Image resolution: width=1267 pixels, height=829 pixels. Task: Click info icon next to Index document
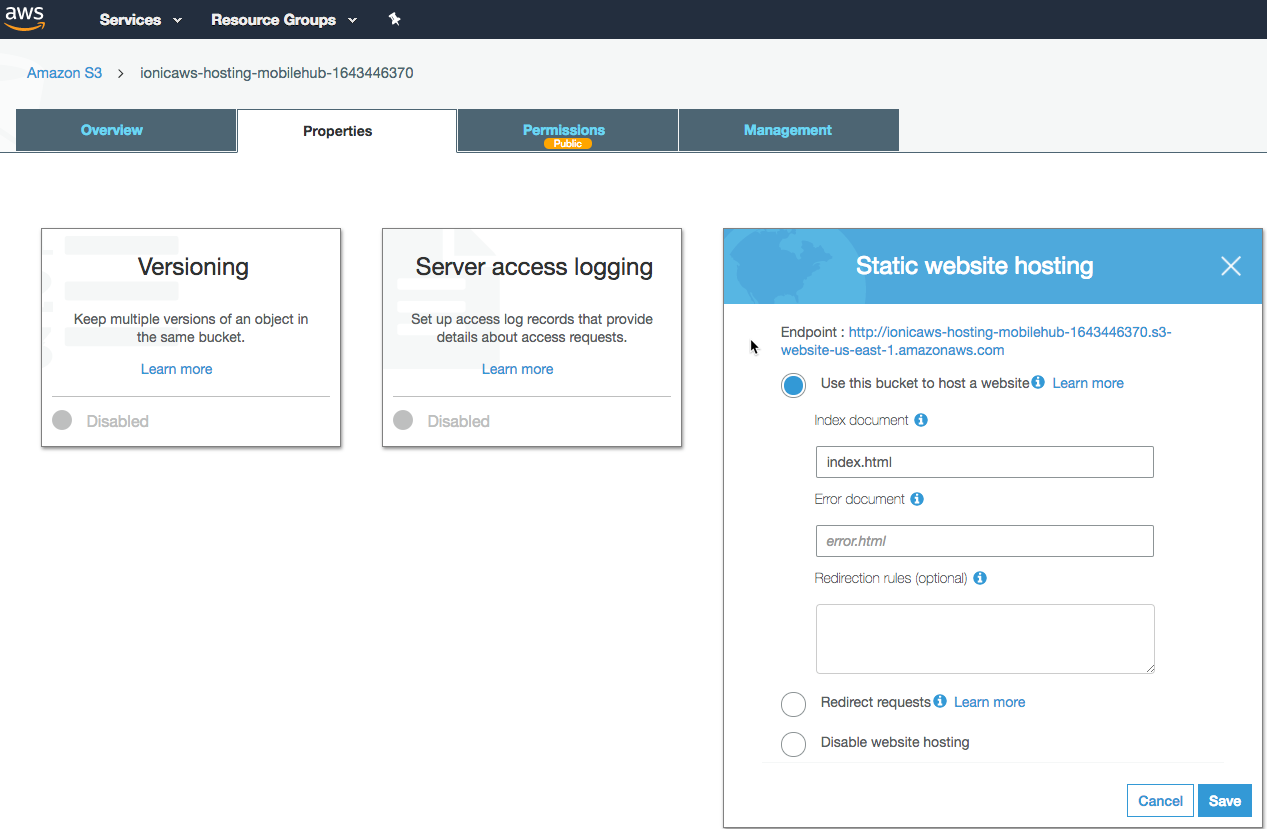[921, 420]
